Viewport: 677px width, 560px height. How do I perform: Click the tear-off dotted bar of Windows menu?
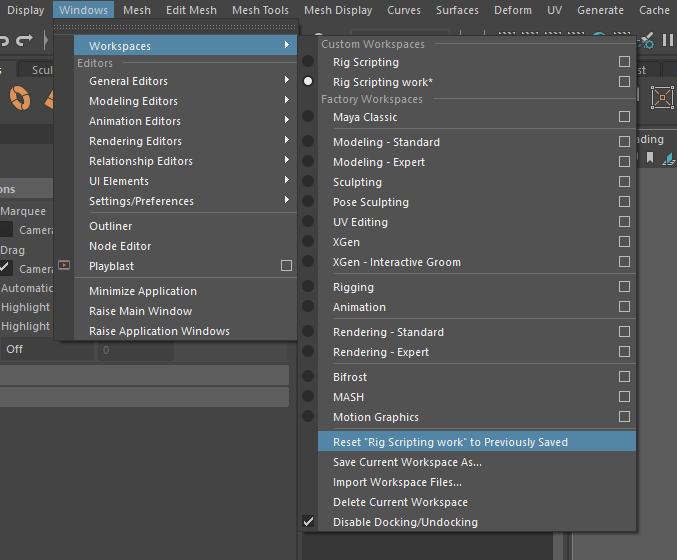pos(175,27)
